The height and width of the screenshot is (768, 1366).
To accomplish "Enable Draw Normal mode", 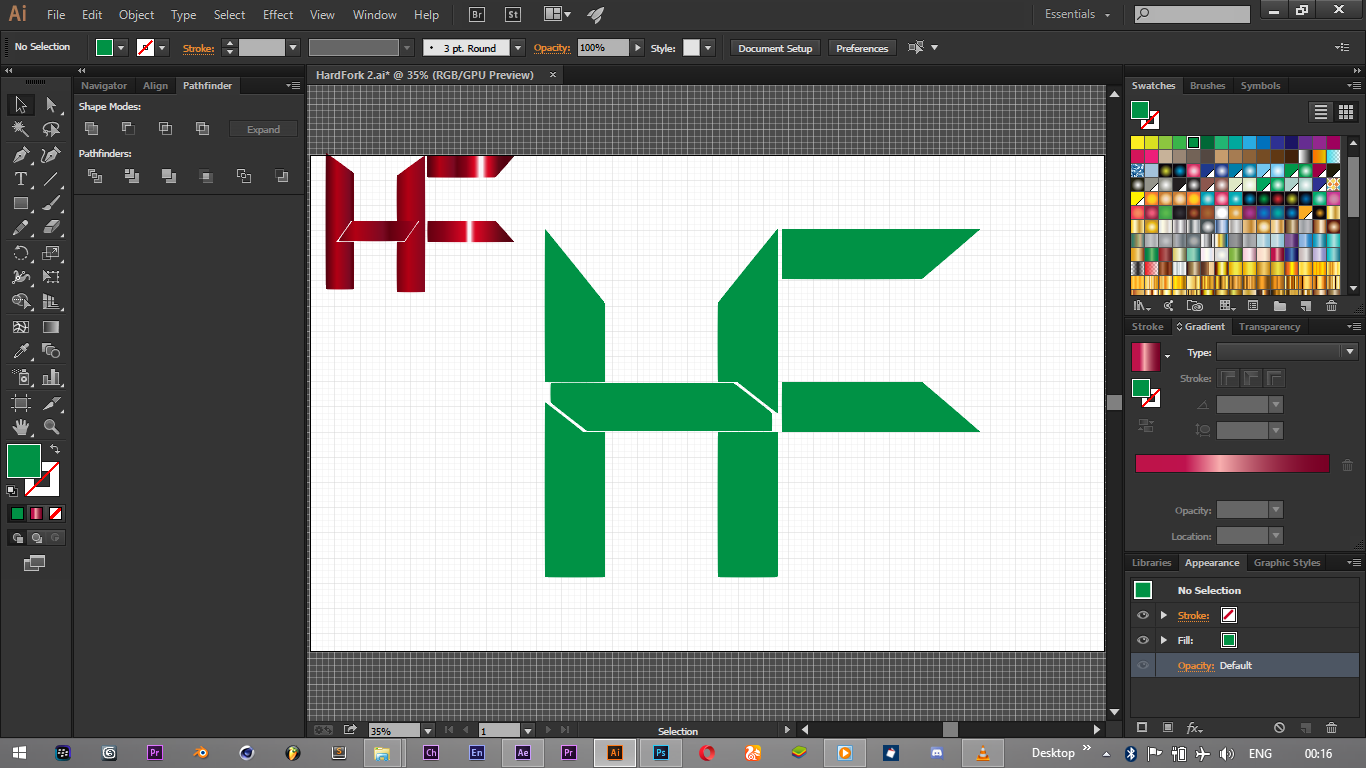I will pos(17,537).
